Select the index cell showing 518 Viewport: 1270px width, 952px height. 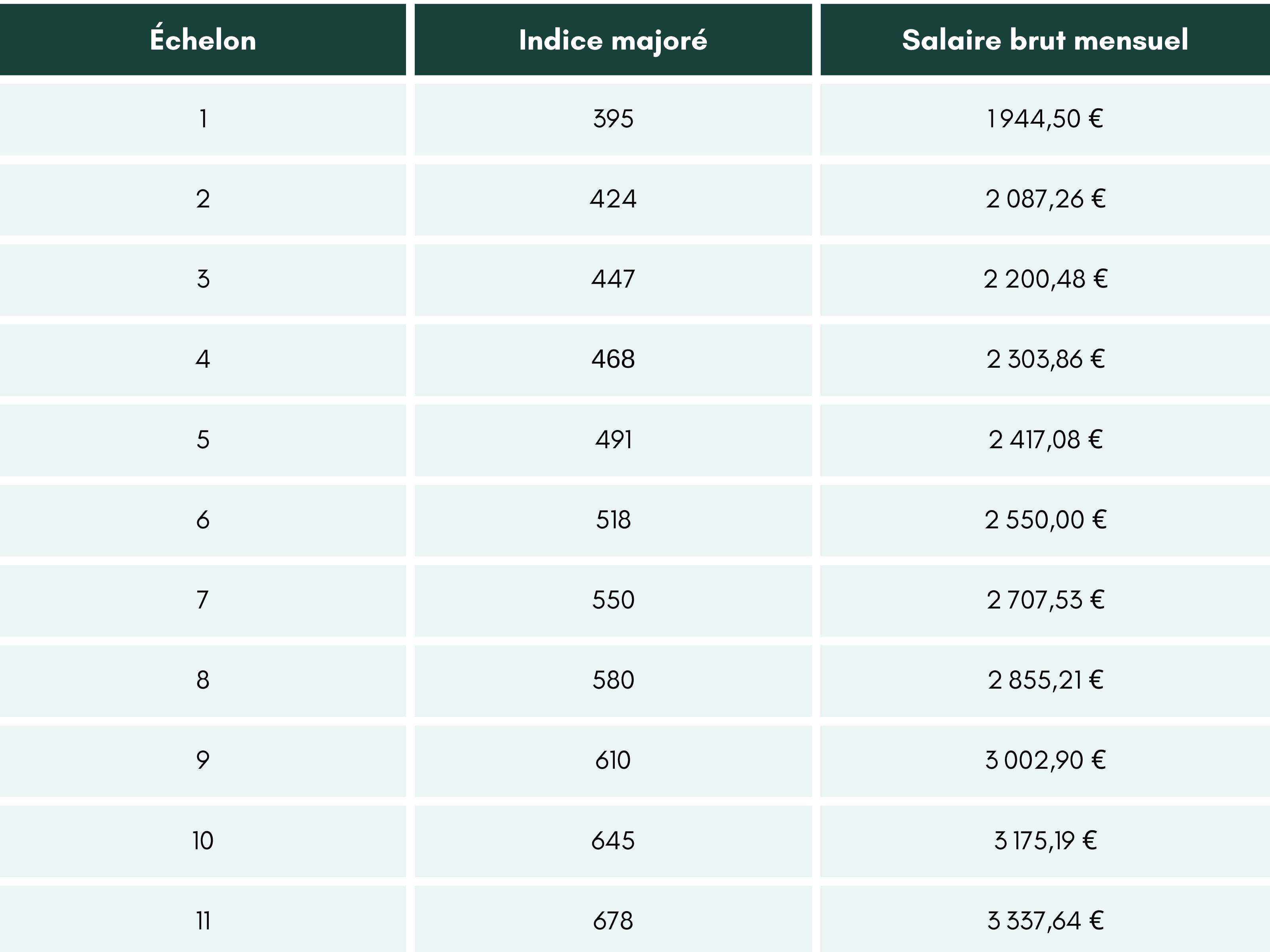(613, 520)
